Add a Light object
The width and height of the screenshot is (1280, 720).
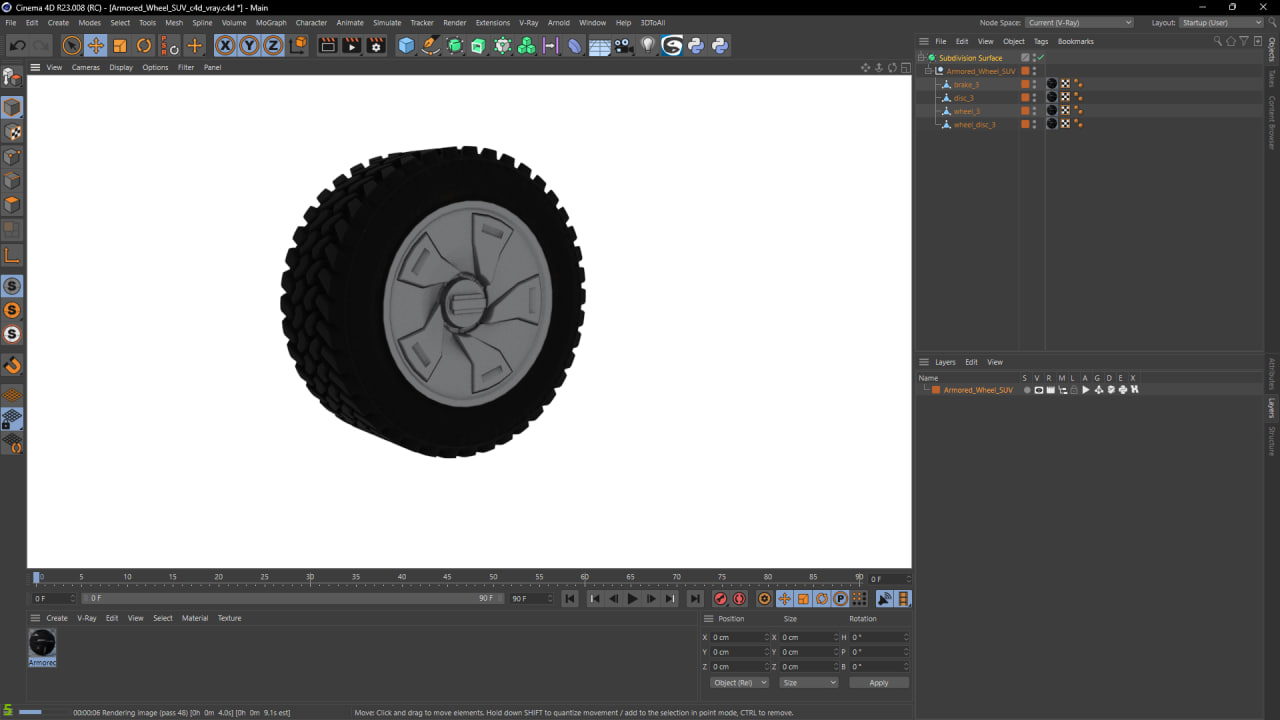pyautogui.click(x=648, y=45)
